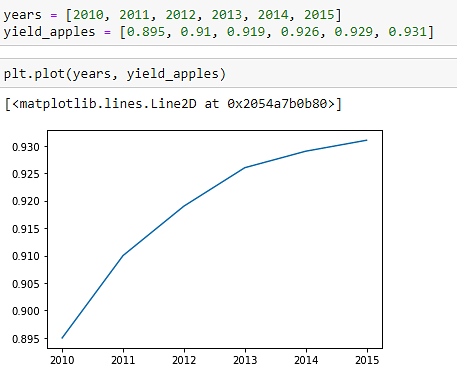Click the Line2D output text
Viewport: 457px width, 388px height.
[x=173, y=104]
